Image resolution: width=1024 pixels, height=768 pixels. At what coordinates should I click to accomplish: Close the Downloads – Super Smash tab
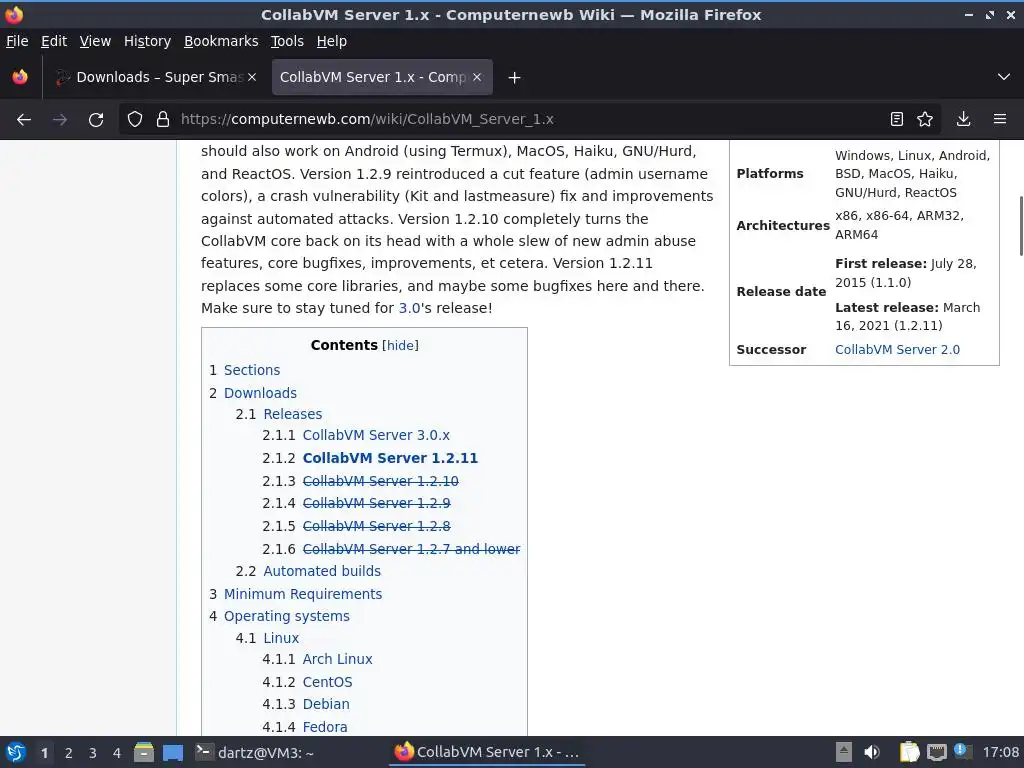tap(252, 77)
